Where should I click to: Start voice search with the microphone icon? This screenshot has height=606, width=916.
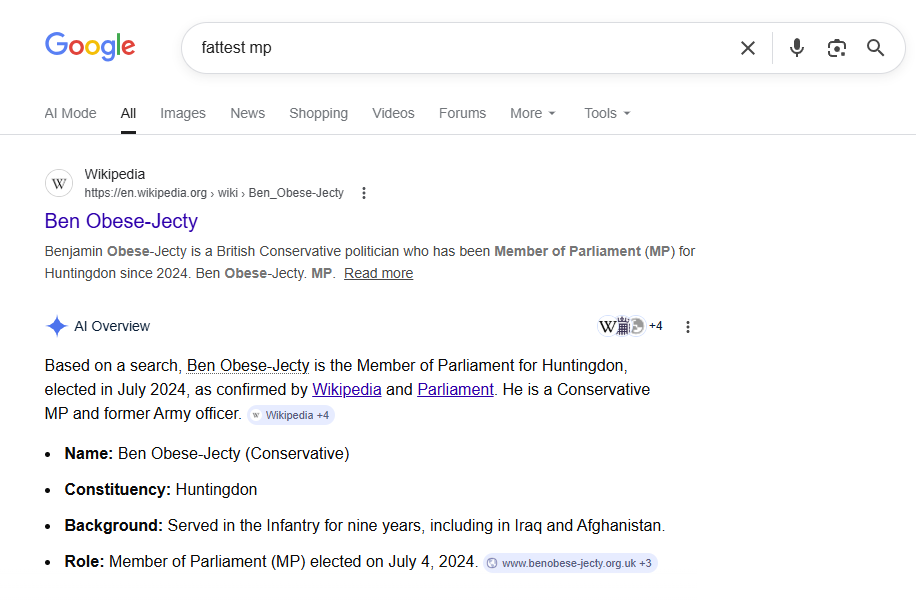(797, 48)
